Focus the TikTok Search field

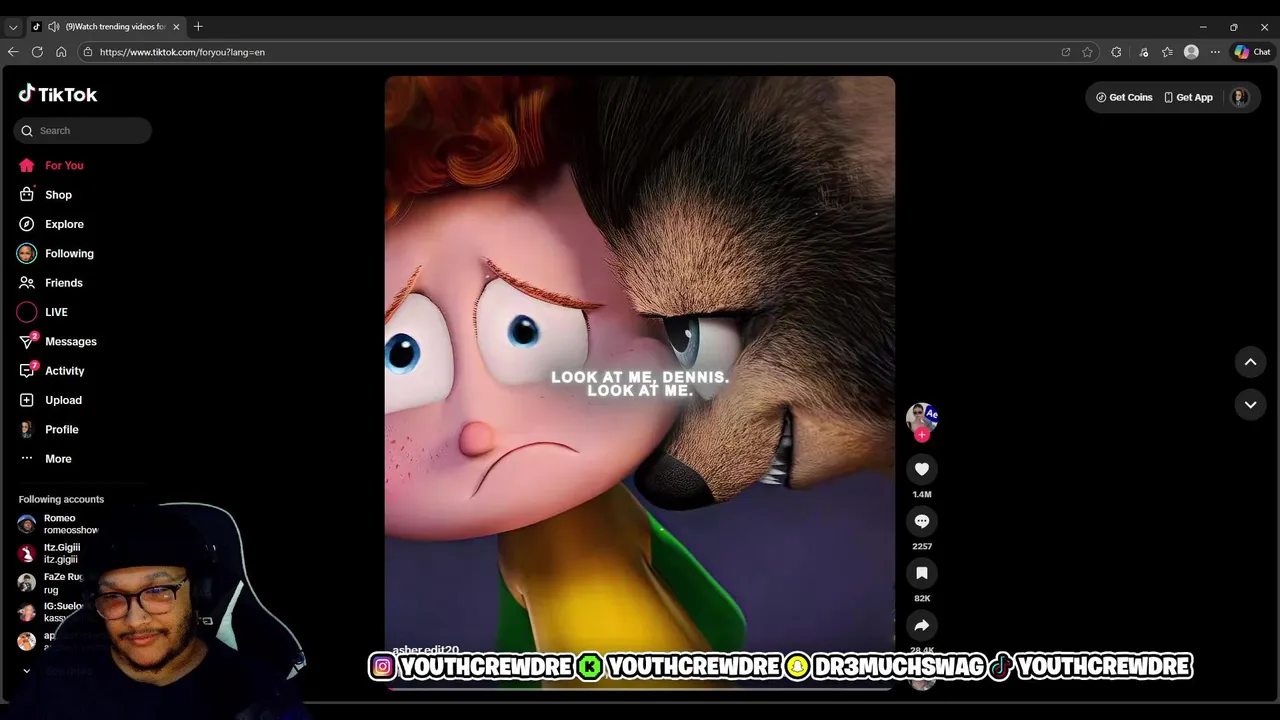(83, 130)
